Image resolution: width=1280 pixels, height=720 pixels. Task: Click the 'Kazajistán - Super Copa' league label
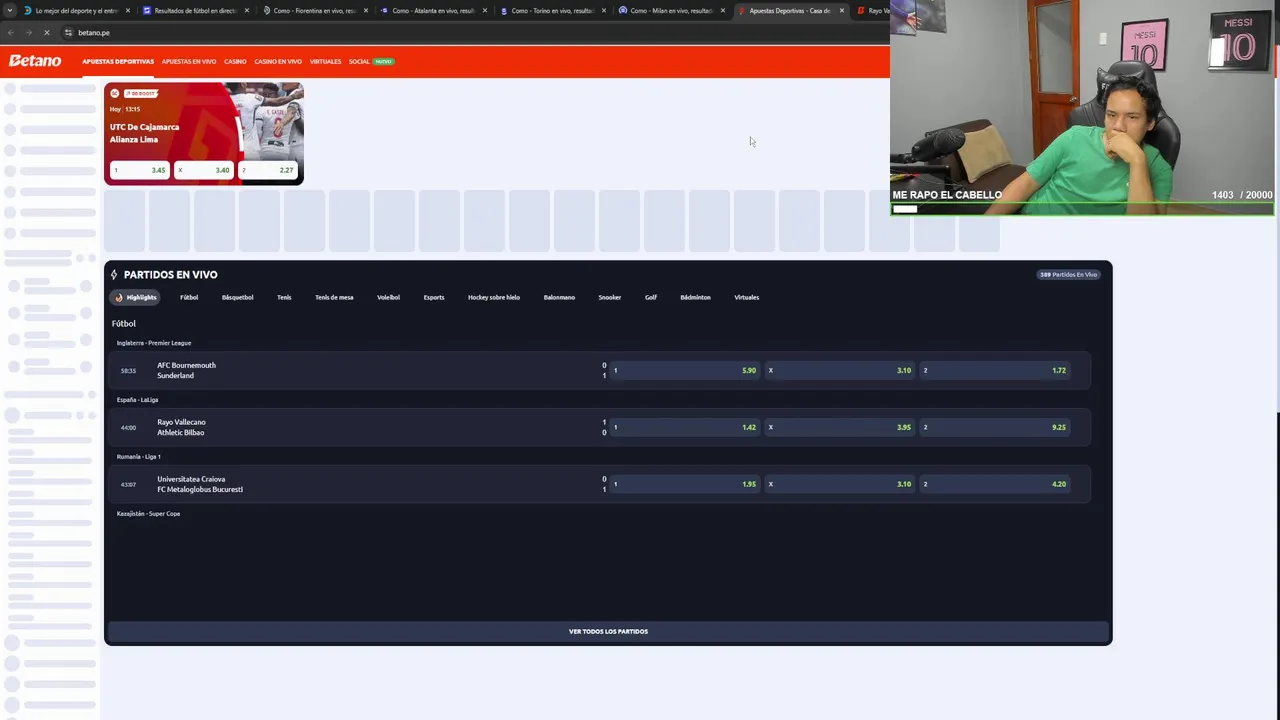pyautogui.click(x=148, y=514)
